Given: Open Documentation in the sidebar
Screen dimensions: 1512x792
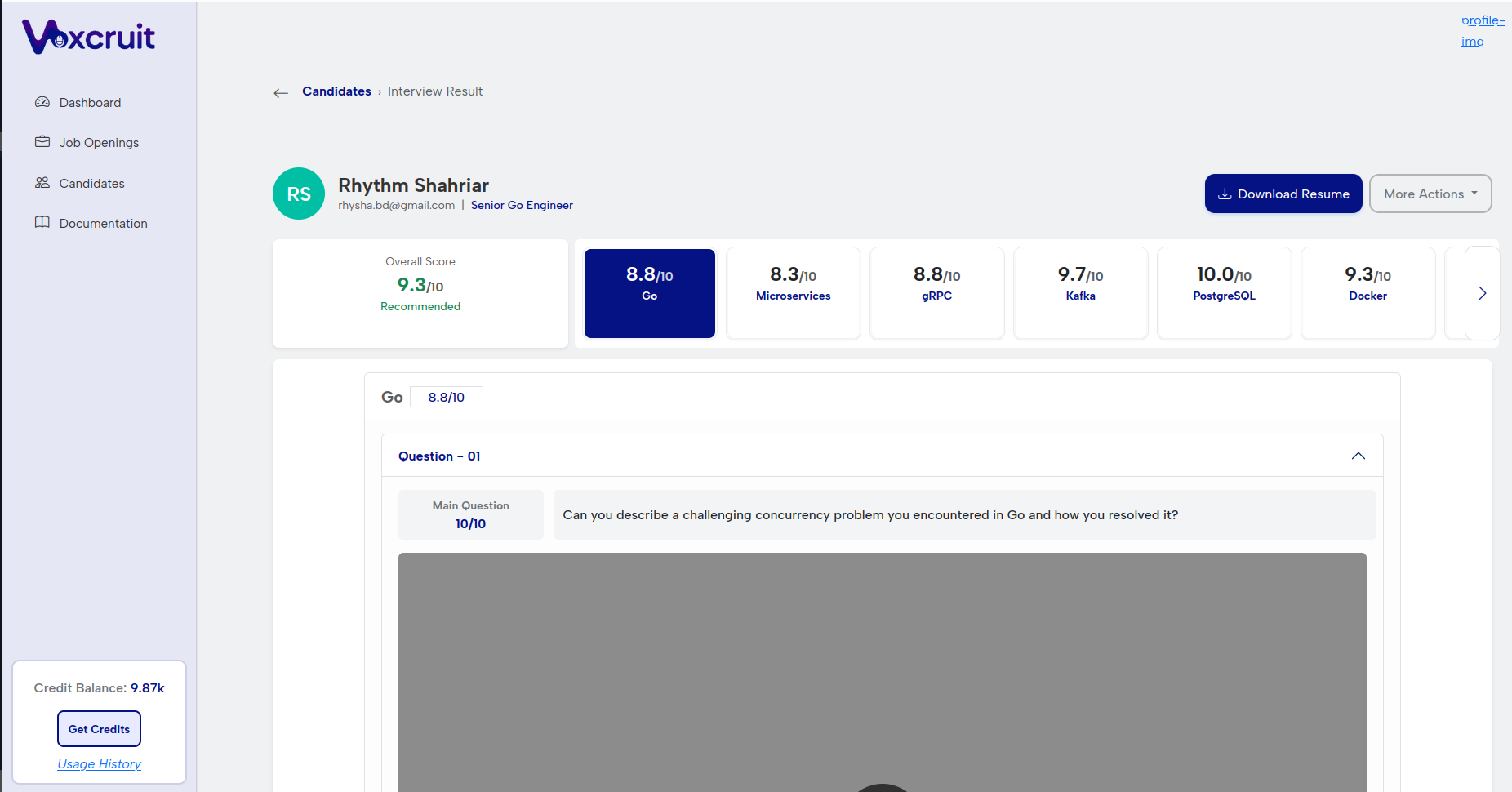Looking at the screenshot, I should pyautogui.click(x=103, y=224).
